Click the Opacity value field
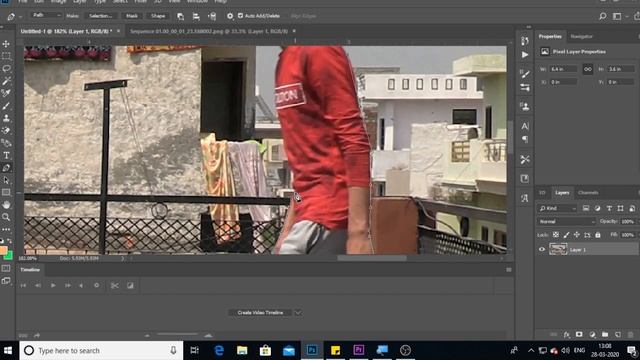Image resolution: width=640 pixels, height=360 pixels. click(x=628, y=221)
